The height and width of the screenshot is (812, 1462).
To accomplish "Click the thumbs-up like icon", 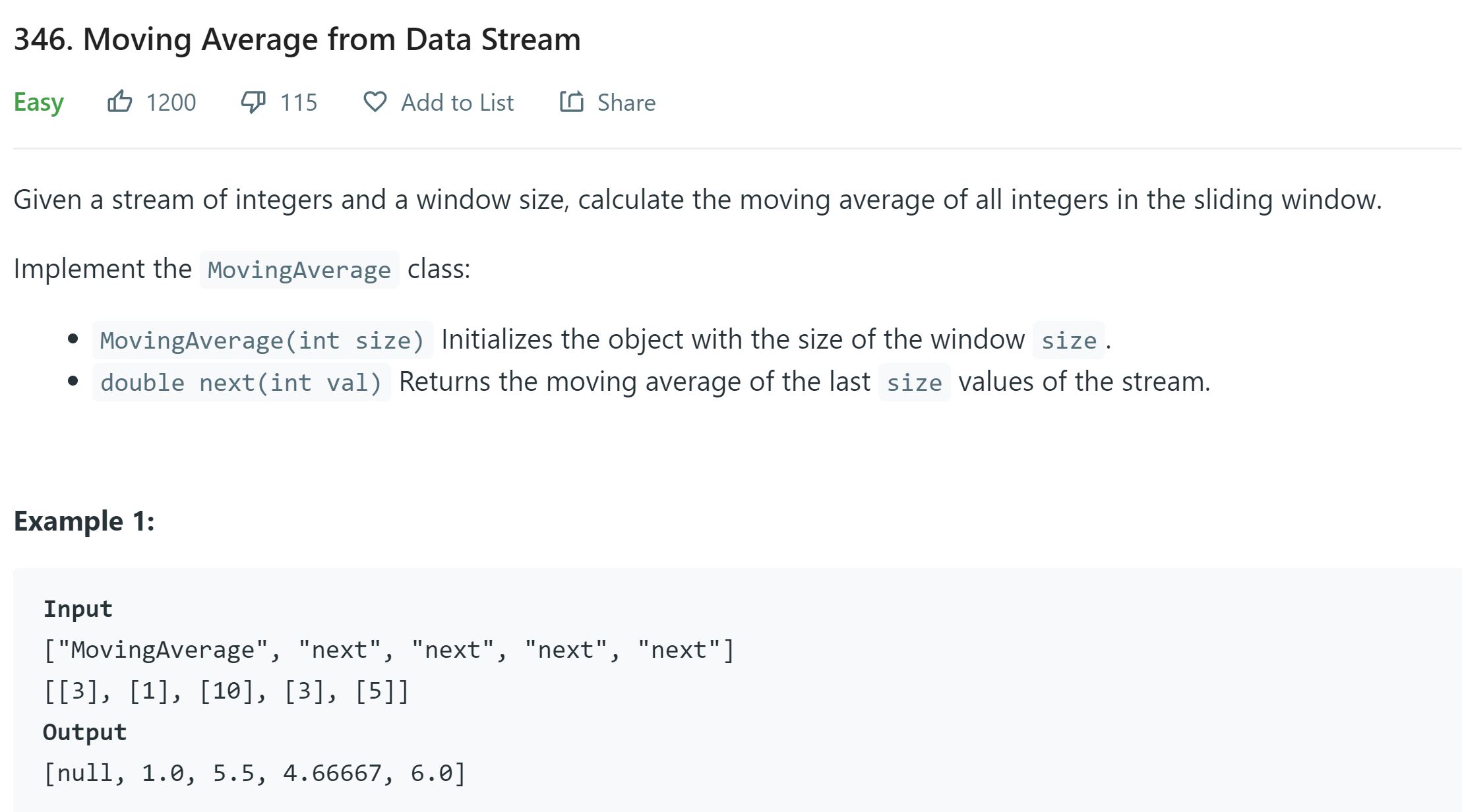I will click(119, 102).
